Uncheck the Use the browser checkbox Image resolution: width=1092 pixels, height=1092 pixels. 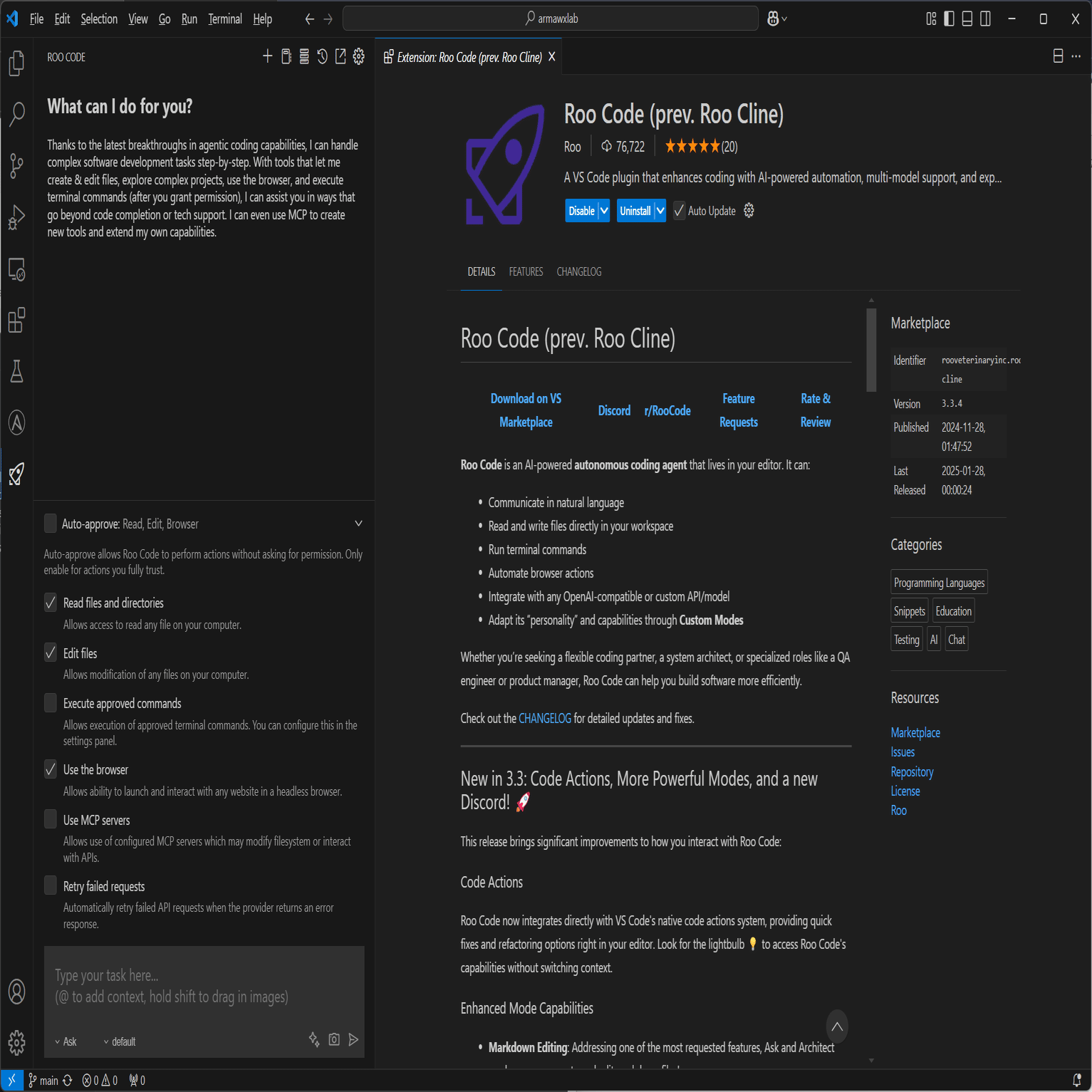point(51,769)
